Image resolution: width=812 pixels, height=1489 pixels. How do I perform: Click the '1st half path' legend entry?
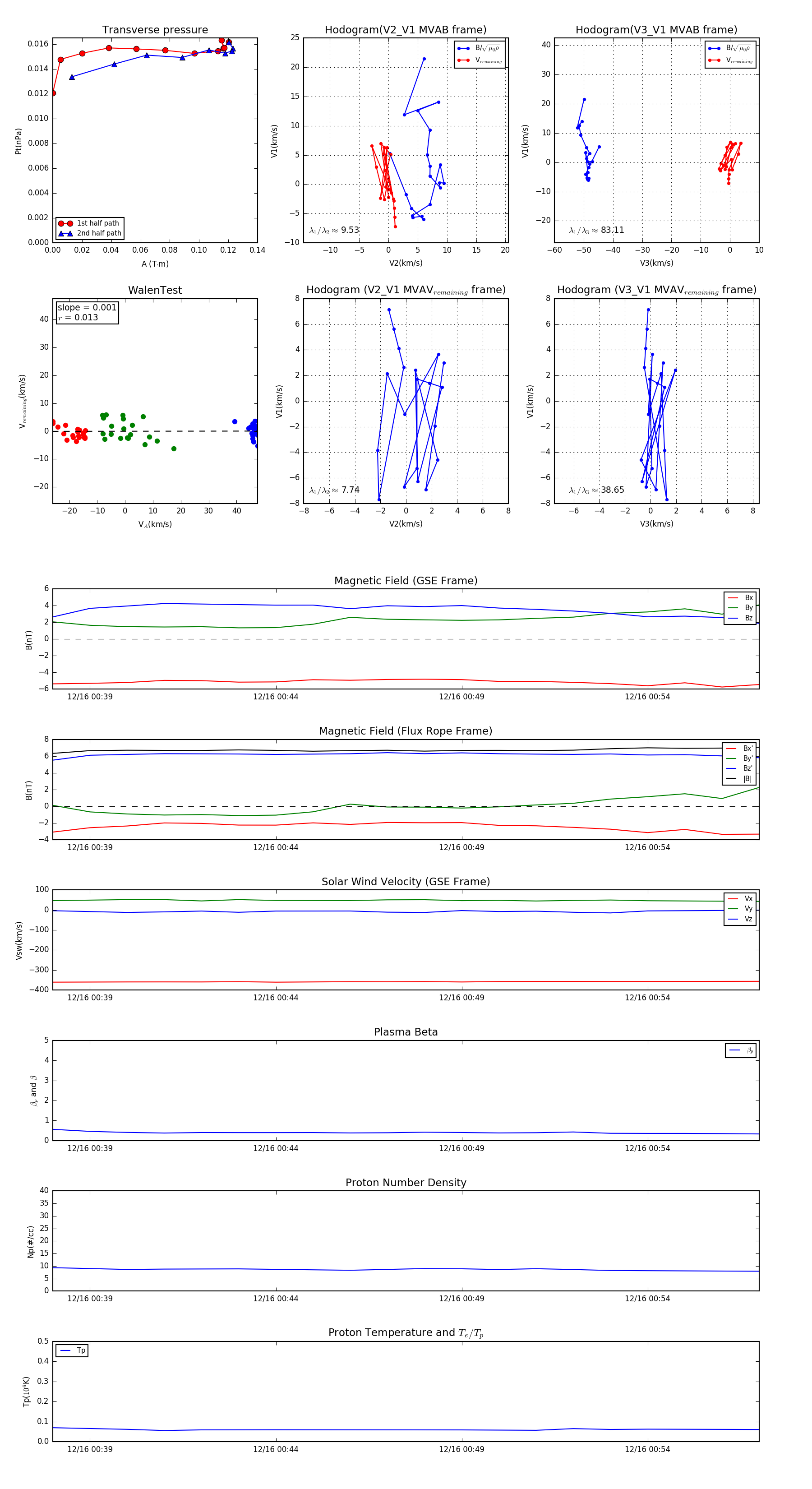[90, 223]
